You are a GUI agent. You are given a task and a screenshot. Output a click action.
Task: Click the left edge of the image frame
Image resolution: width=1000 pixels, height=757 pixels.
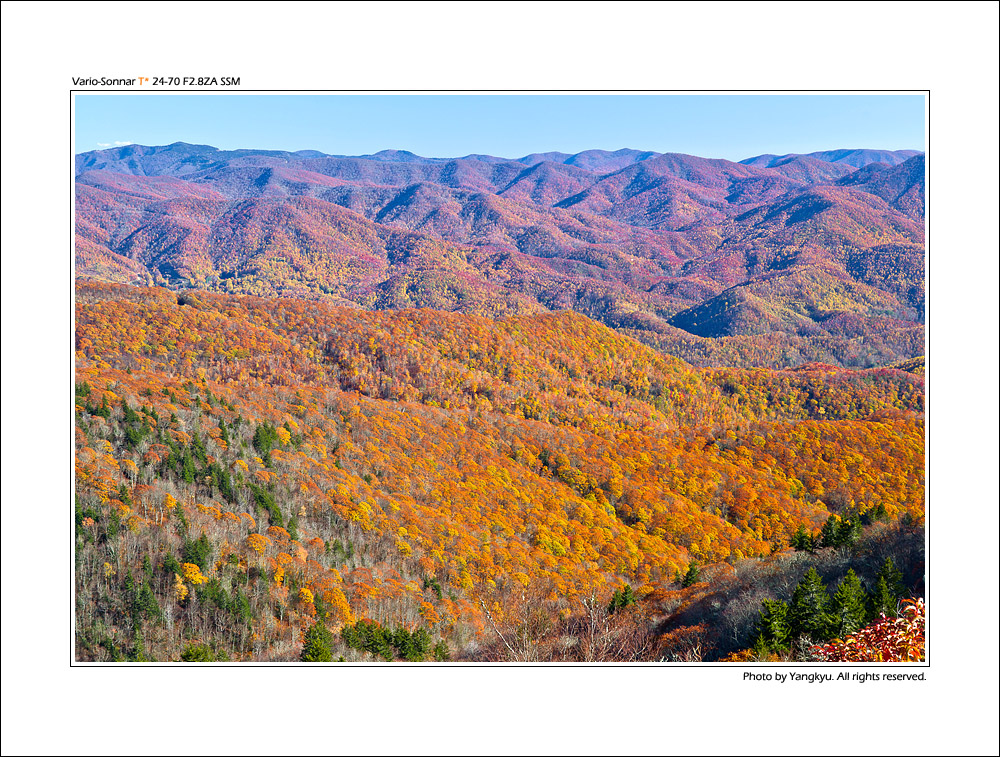(75, 380)
